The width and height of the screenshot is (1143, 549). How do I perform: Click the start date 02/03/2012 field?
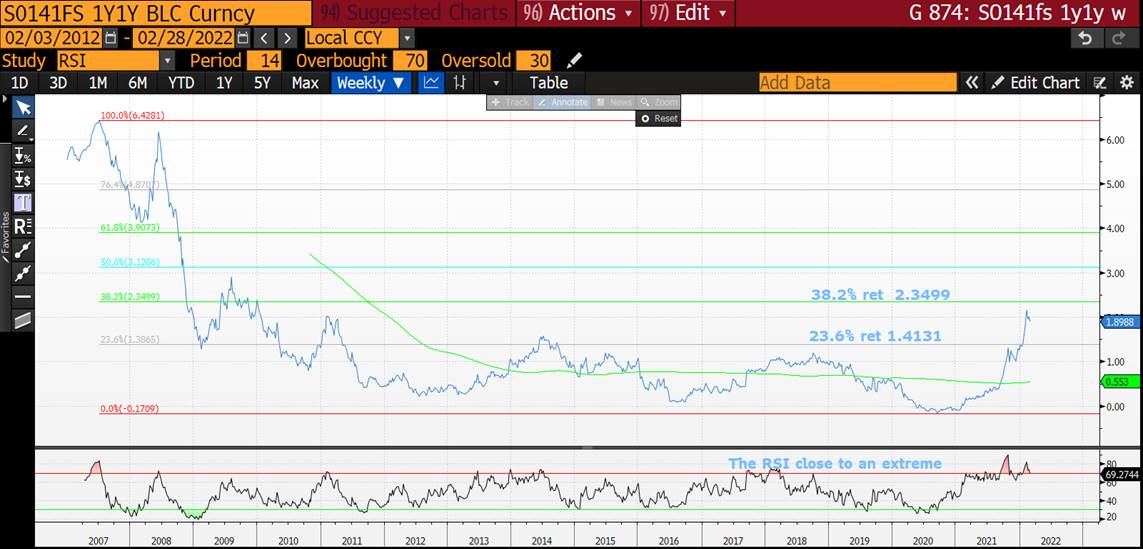[x=52, y=38]
